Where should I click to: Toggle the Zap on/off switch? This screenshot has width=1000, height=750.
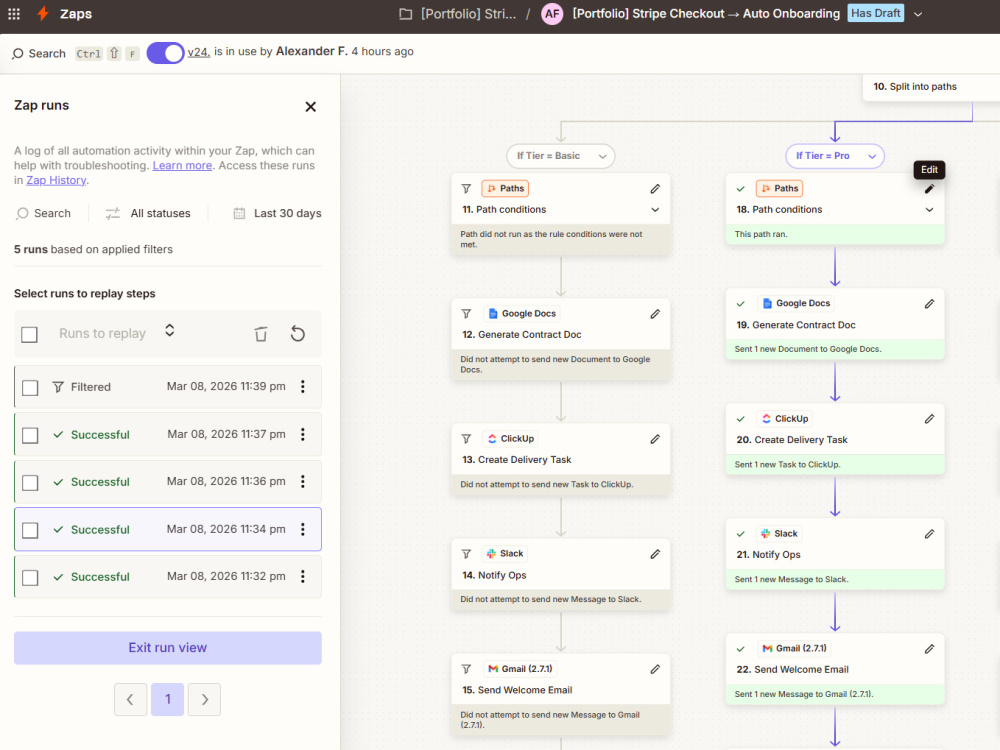coord(165,53)
